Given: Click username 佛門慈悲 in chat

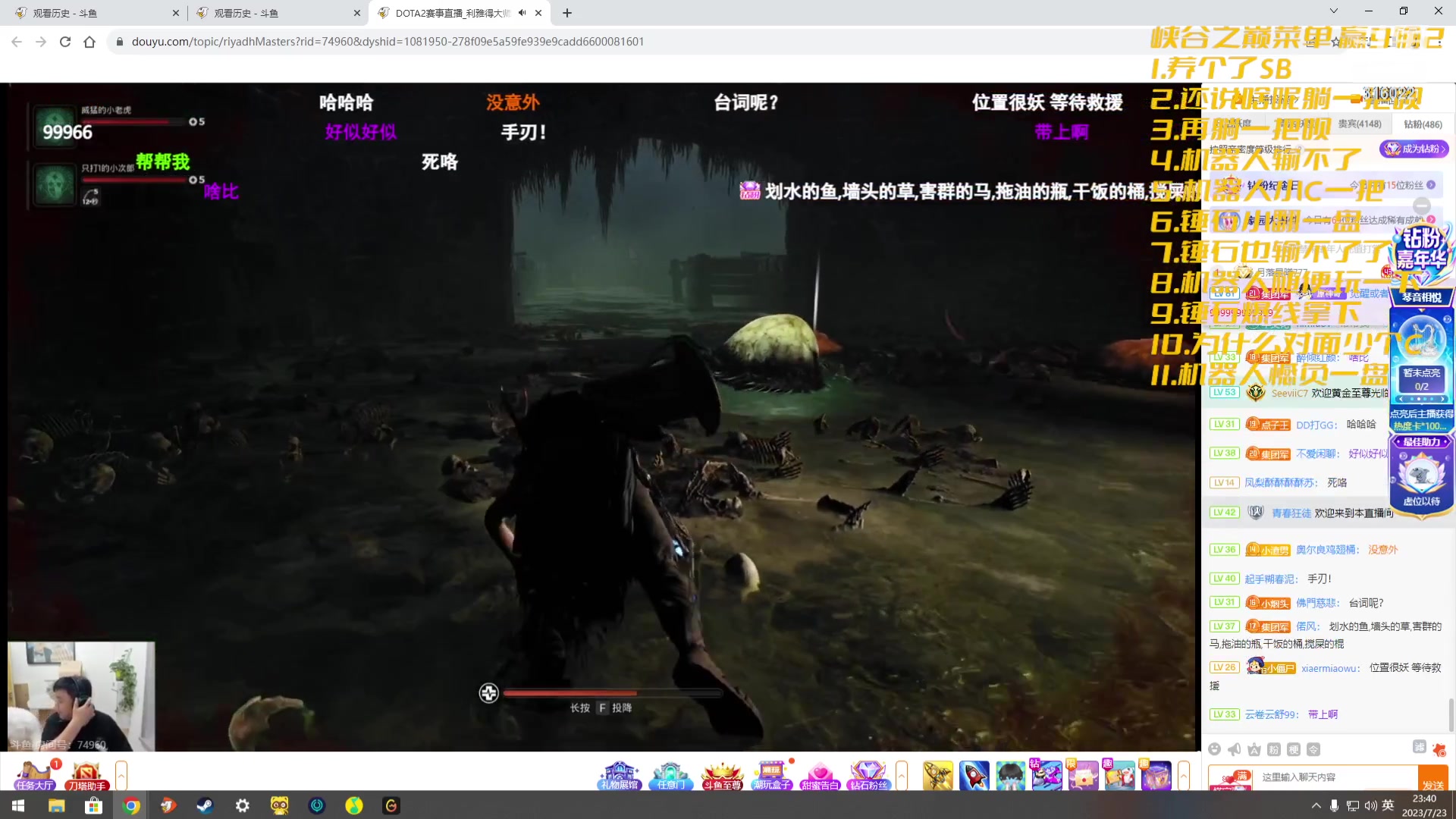Looking at the screenshot, I should 1318,603.
